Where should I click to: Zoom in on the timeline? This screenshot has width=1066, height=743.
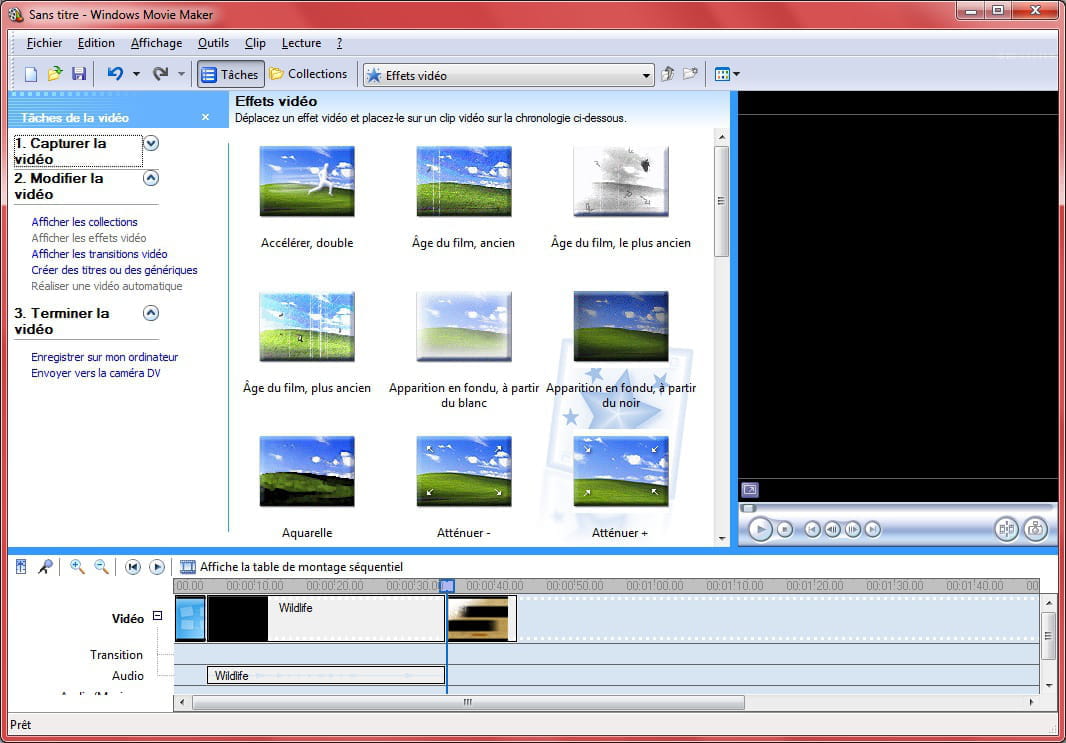point(77,566)
